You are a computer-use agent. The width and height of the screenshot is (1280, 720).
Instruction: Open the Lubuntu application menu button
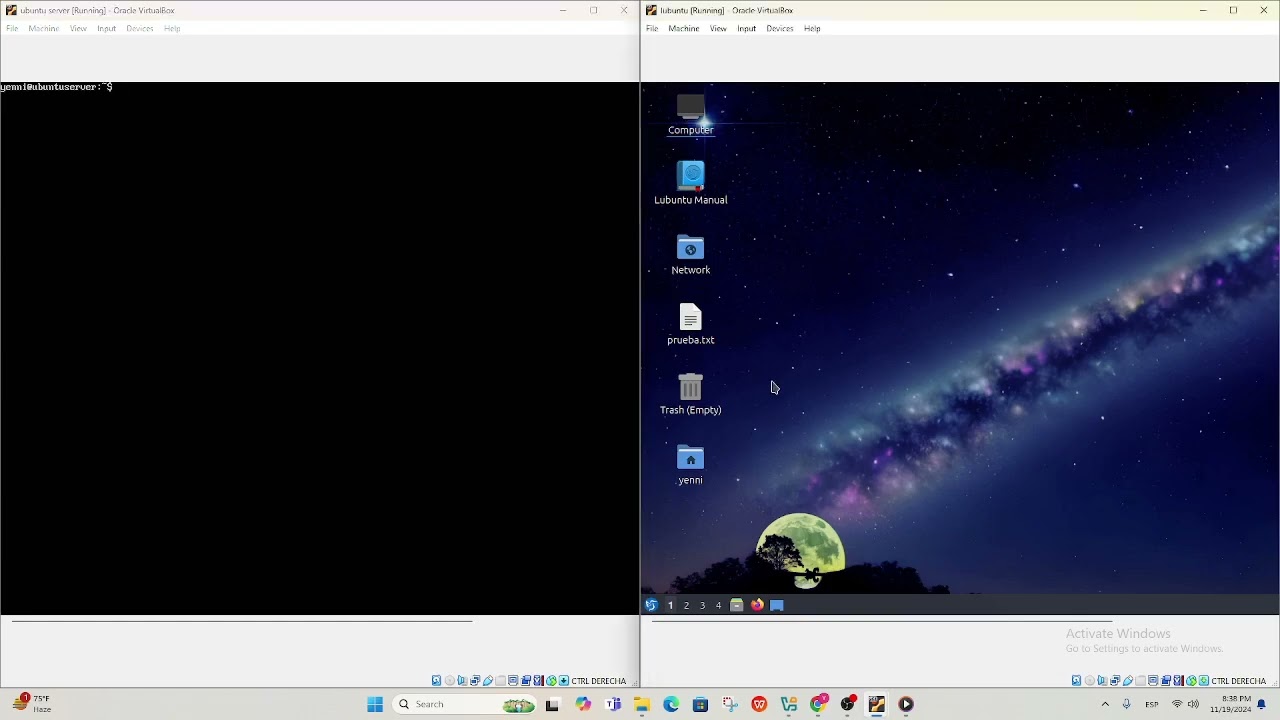coord(651,605)
